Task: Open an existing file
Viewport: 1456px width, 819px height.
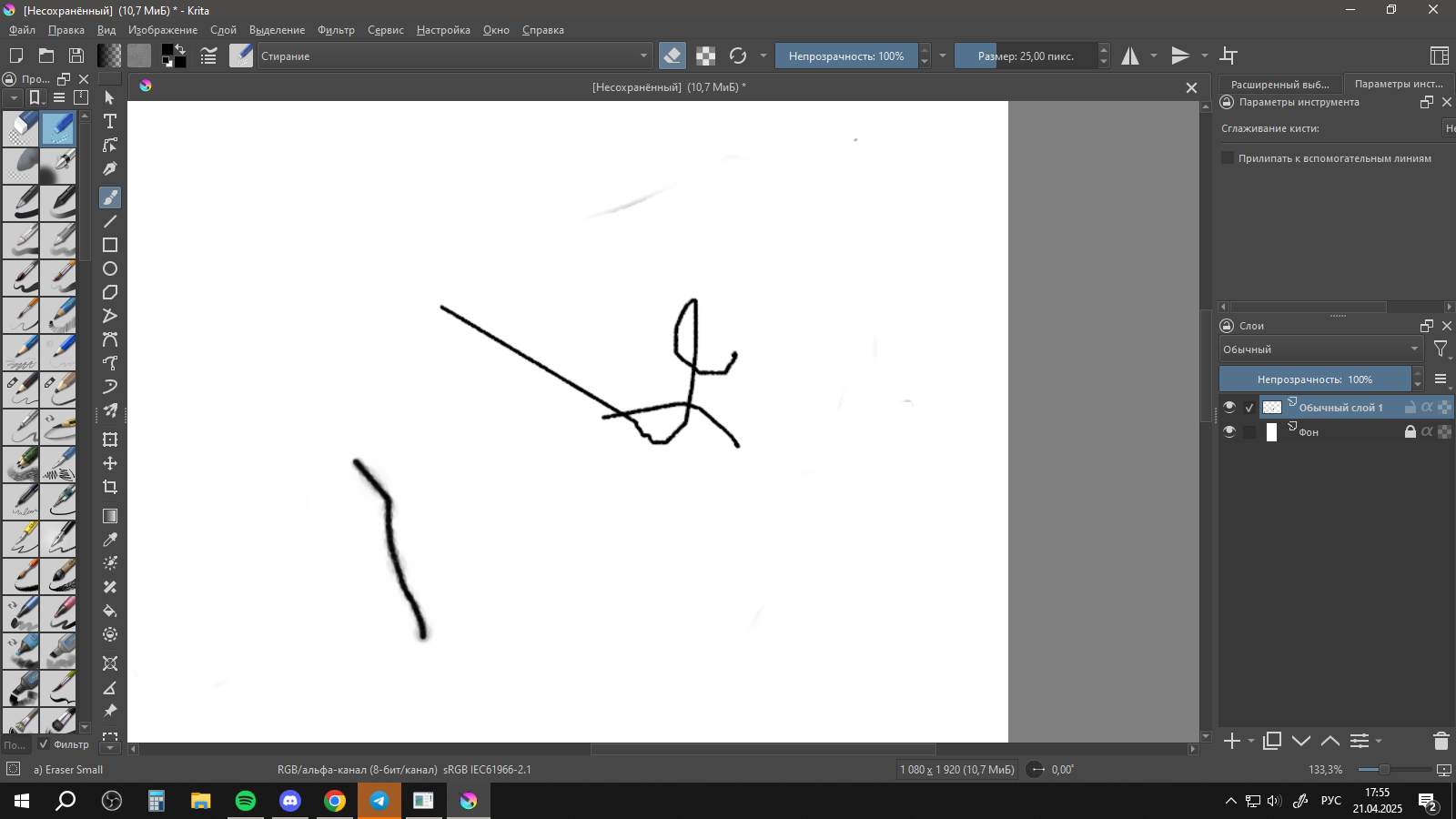Action: pos(46,56)
